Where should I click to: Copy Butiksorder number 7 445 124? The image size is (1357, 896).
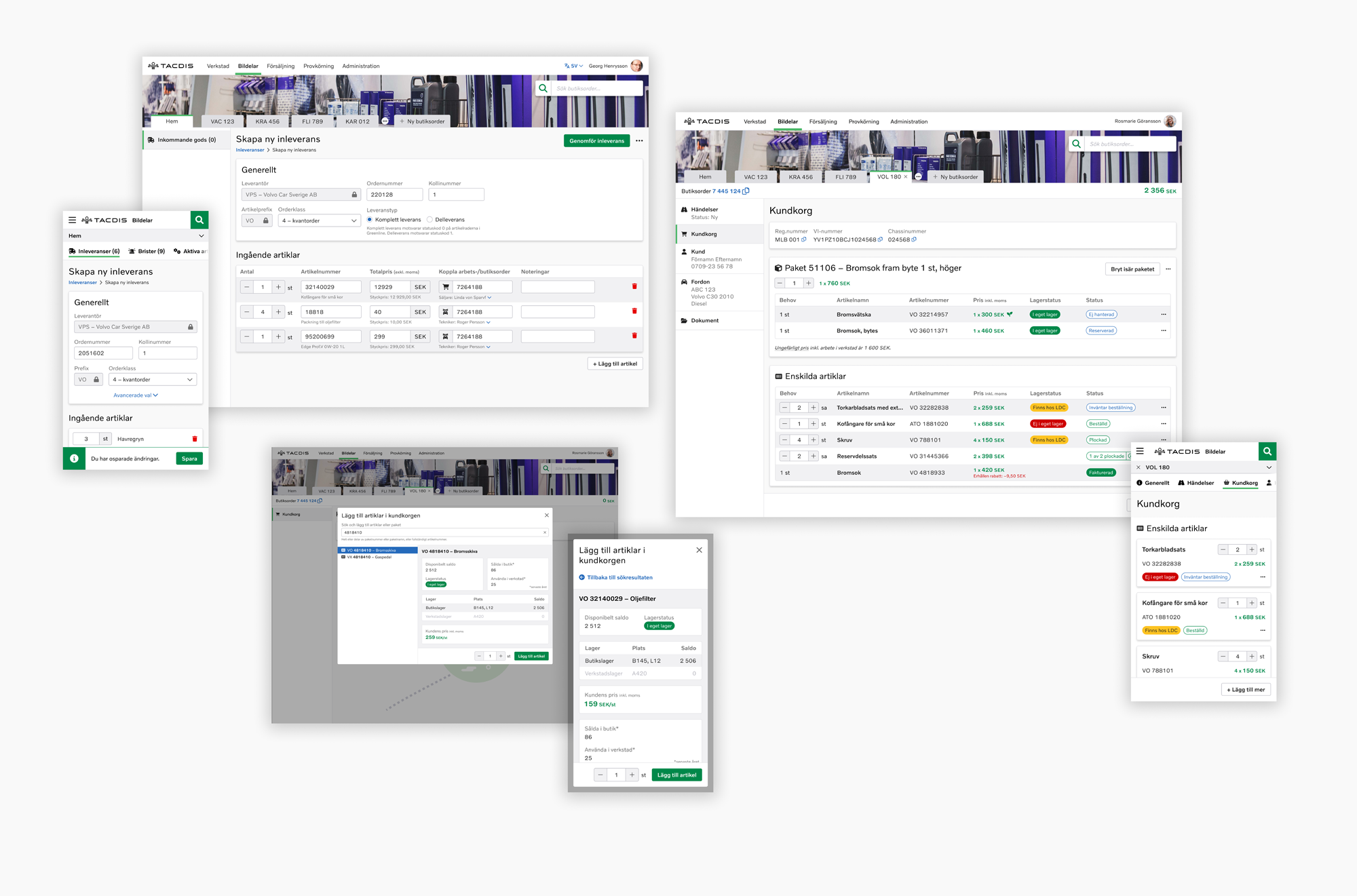(746, 191)
